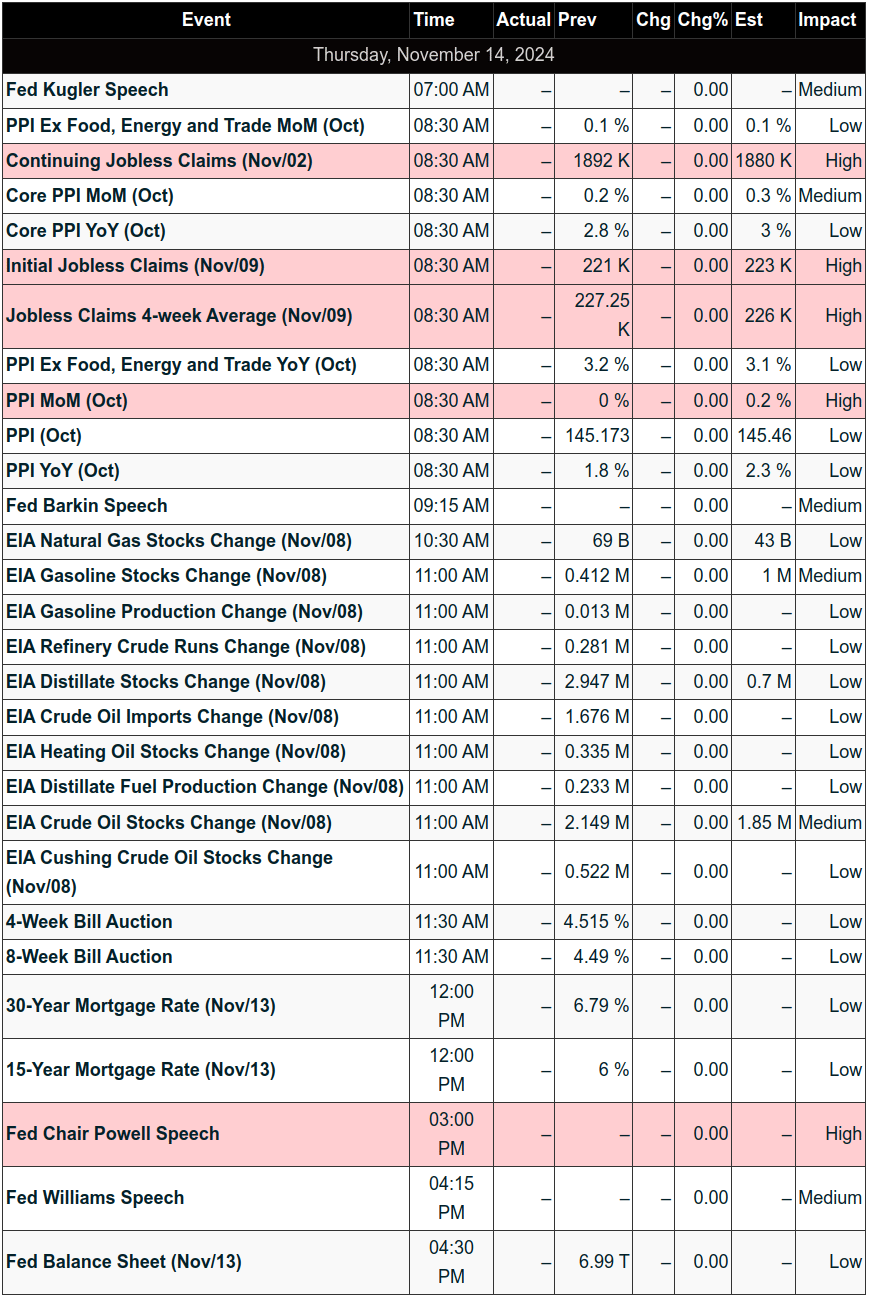Click the 1892 K previous value
This screenshot has width=879, height=1303.
click(x=602, y=161)
